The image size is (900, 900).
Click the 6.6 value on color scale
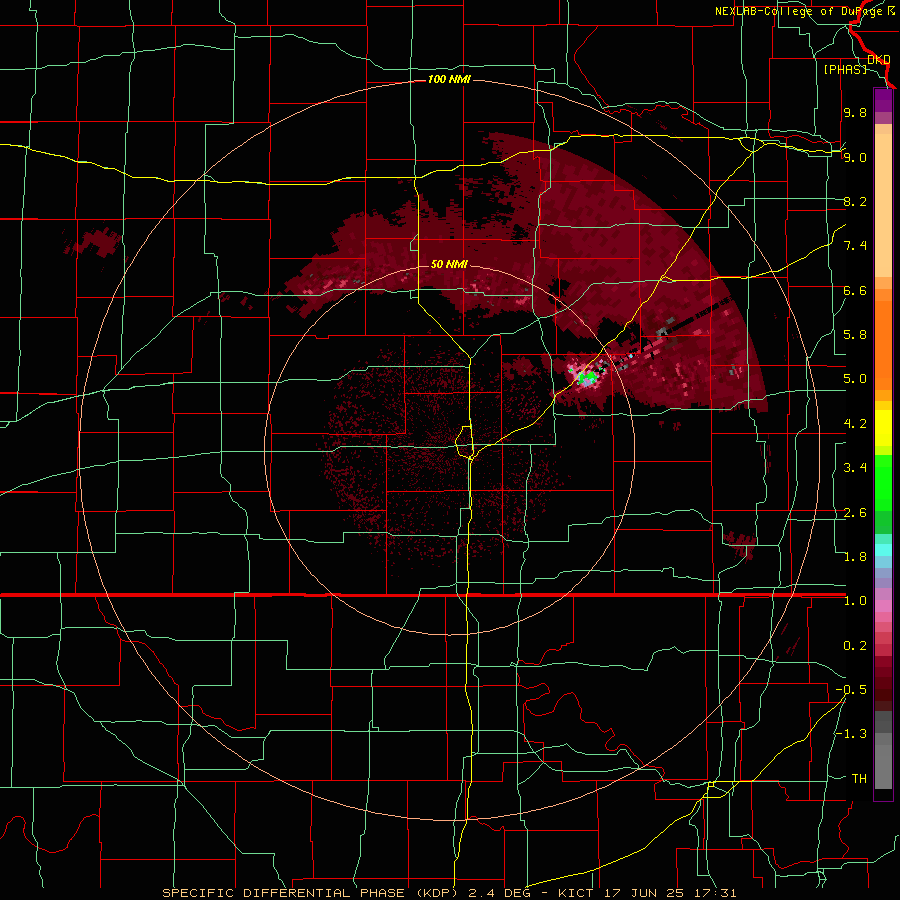point(855,290)
